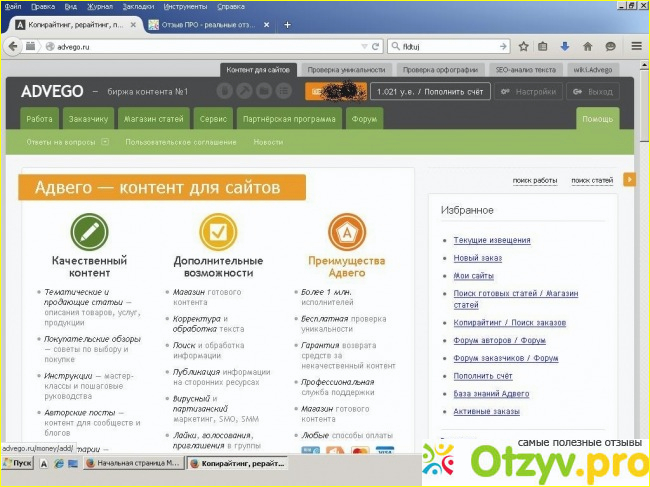The height and width of the screenshot is (487, 650).
Task: Open the address bar history dropdown arrow
Action: [x=364, y=46]
